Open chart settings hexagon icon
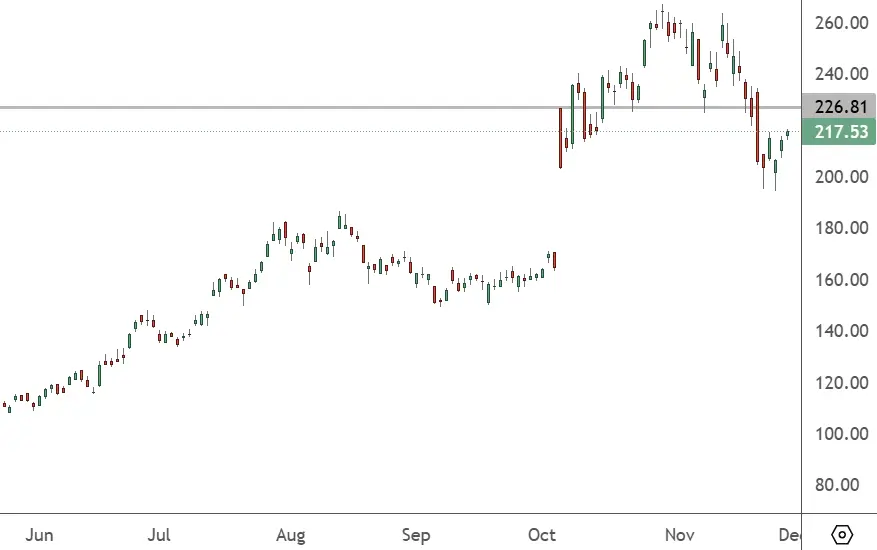The image size is (877, 550). point(842,534)
